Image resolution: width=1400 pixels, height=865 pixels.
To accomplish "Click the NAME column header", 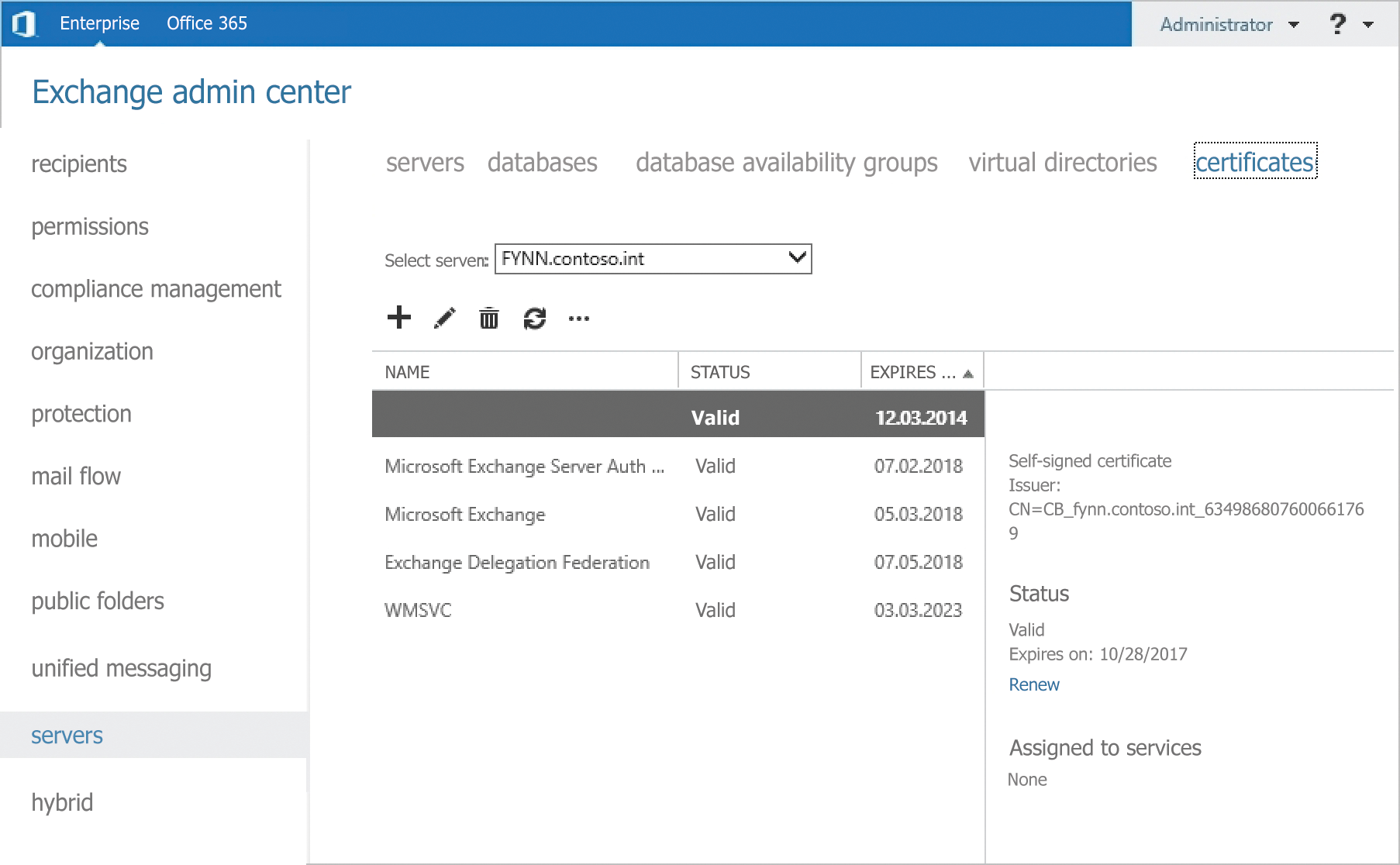I will (406, 372).
